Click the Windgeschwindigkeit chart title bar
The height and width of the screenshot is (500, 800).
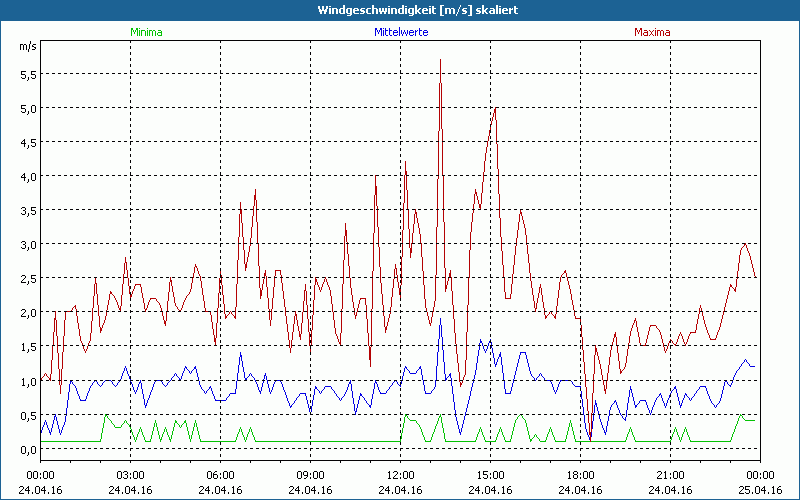point(400,10)
